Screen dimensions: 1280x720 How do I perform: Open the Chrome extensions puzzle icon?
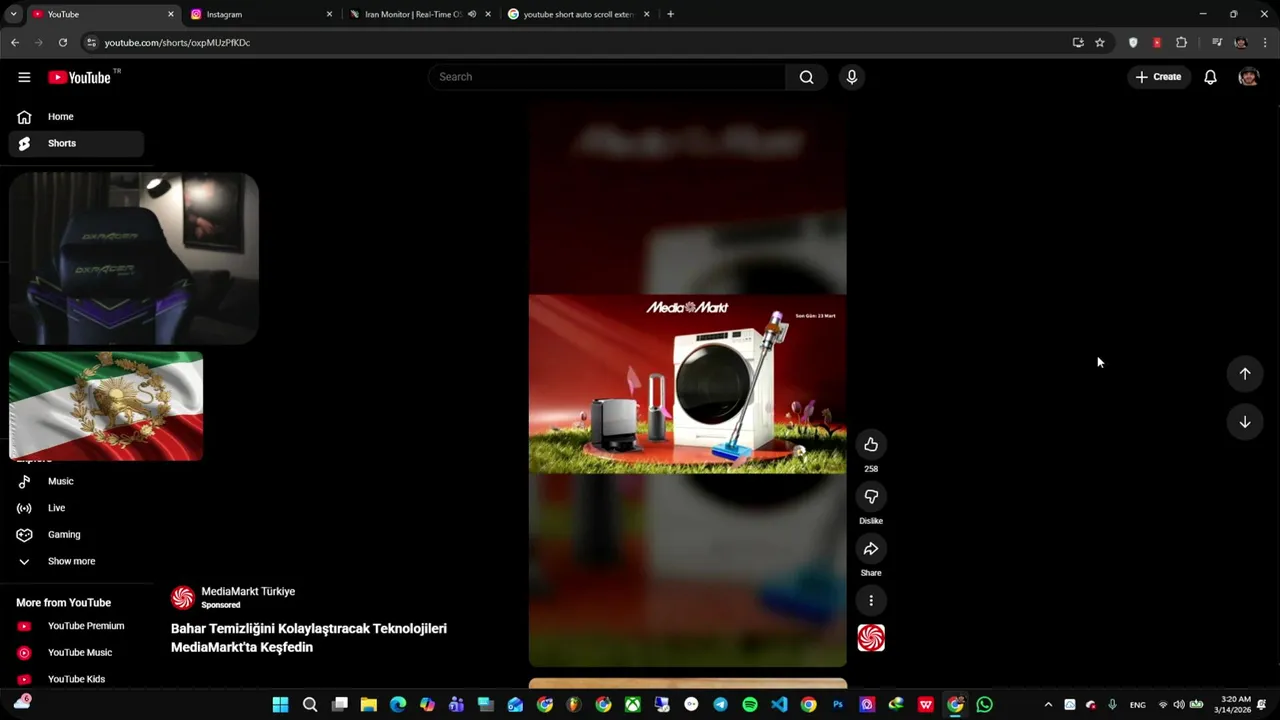point(1181,43)
